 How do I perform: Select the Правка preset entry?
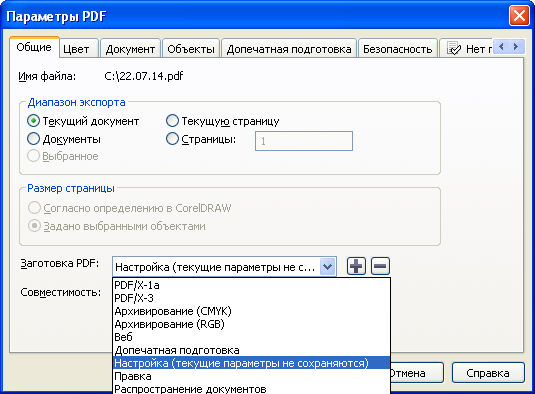point(251,376)
